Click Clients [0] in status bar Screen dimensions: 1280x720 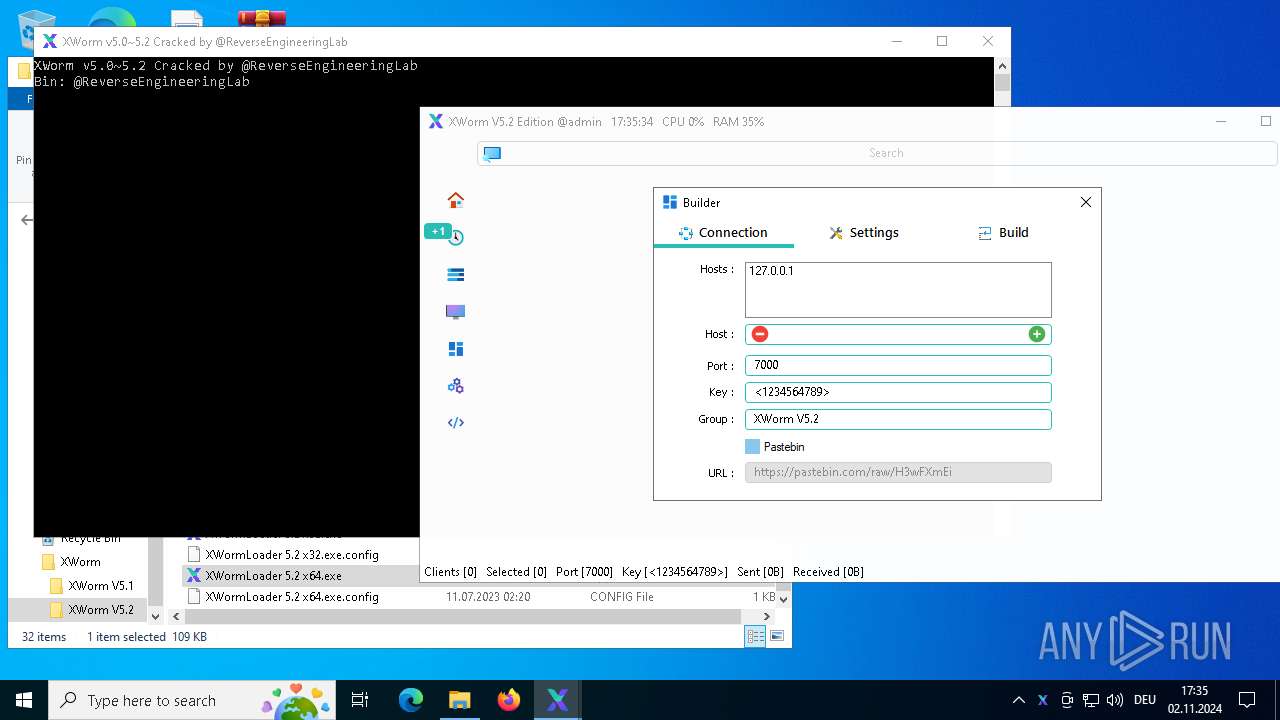450,572
